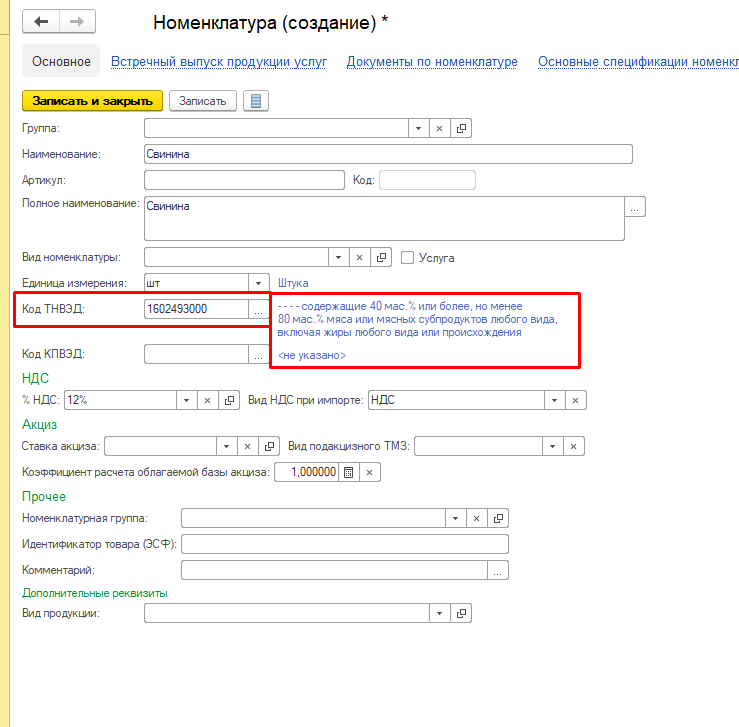Image resolution: width=739 pixels, height=727 pixels.
Task: Switch to the Основное tab
Action: 61,61
